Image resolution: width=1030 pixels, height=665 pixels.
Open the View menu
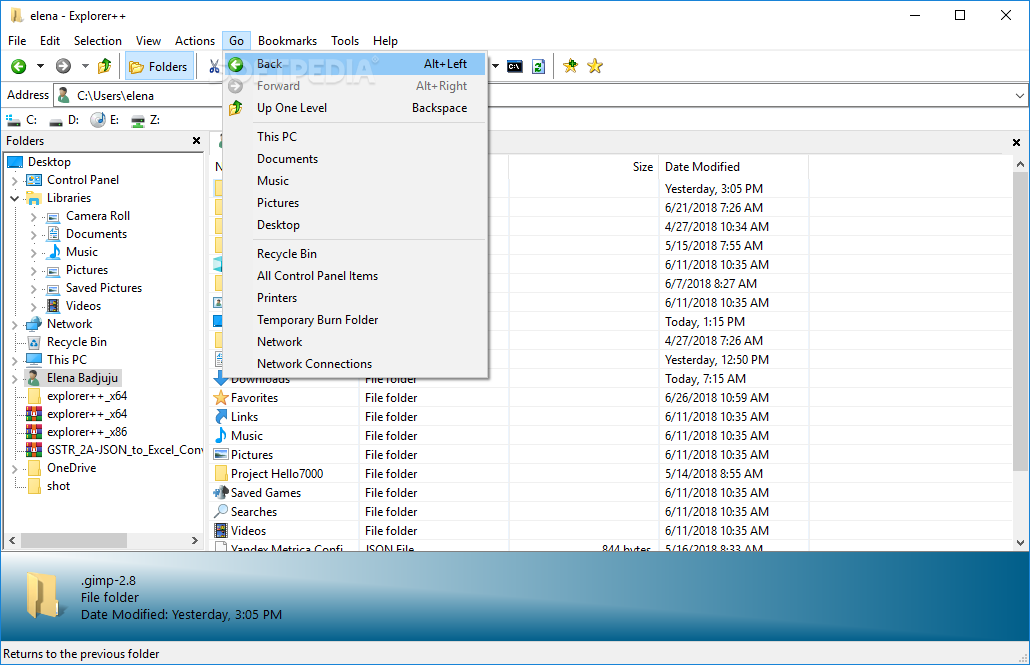(x=148, y=41)
